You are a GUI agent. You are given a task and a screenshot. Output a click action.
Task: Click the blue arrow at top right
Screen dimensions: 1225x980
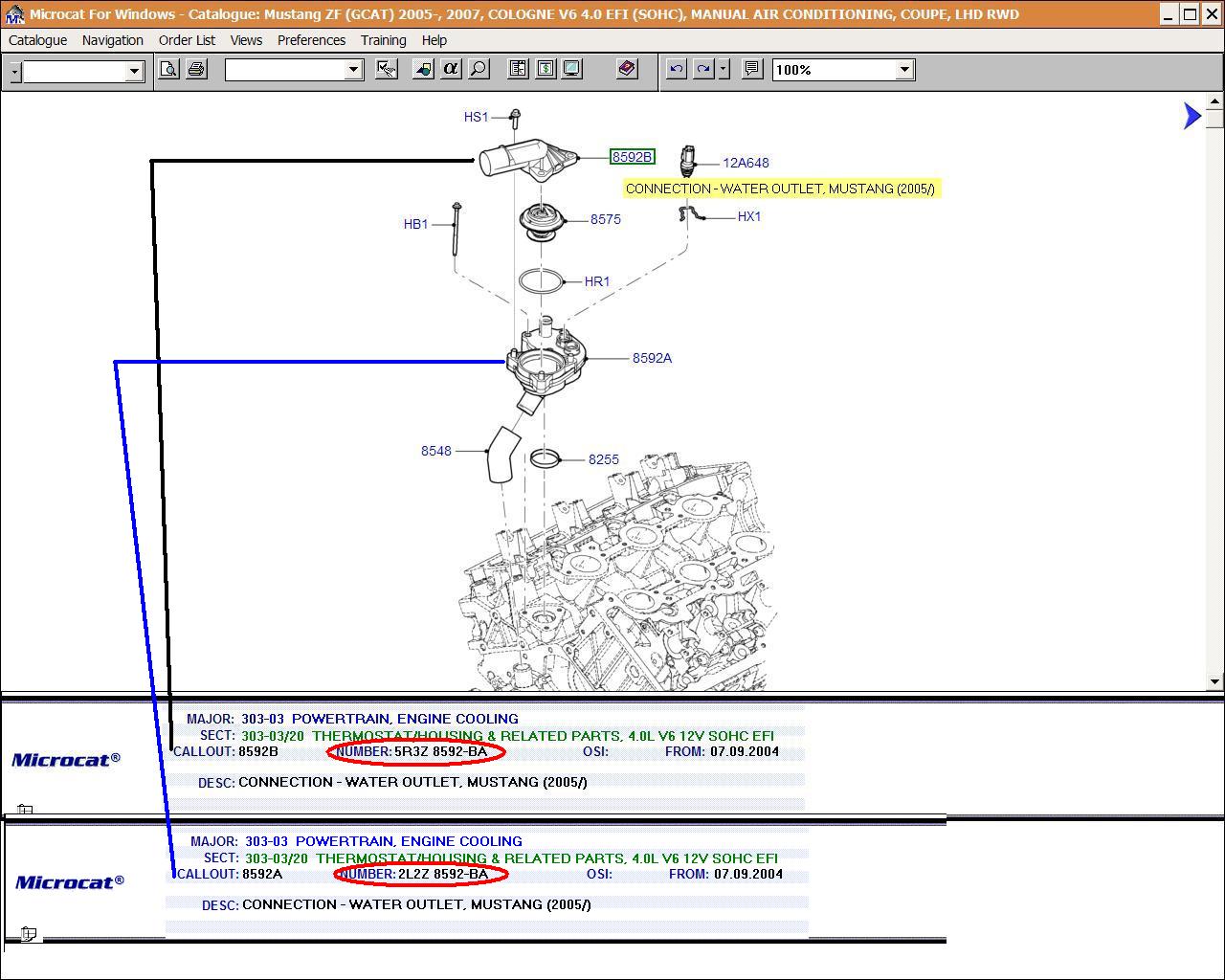point(1192,116)
